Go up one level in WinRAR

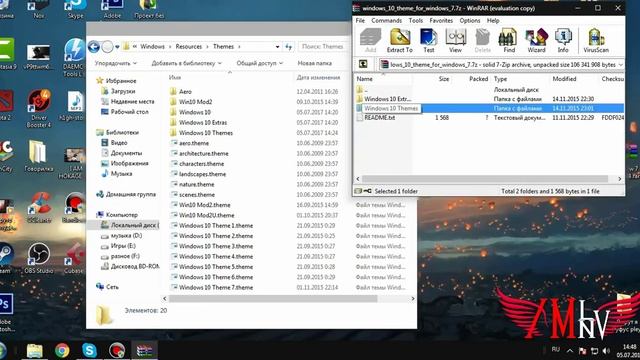pyautogui.click(x=363, y=64)
